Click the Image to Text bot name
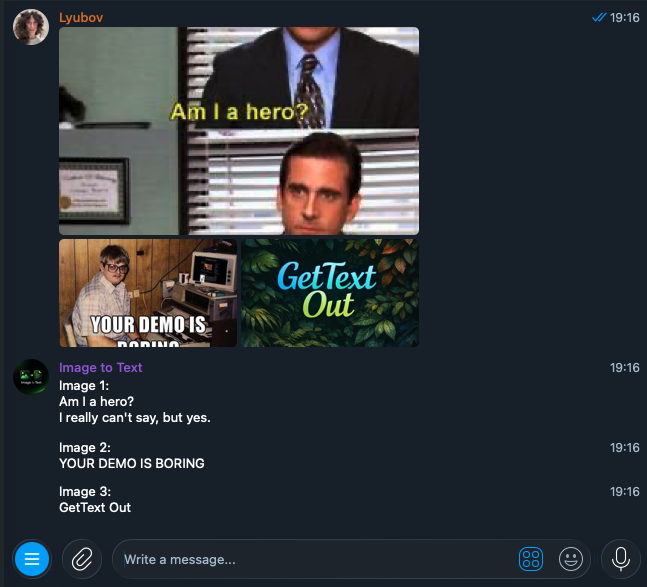This screenshot has width=647, height=587. [101, 367]
